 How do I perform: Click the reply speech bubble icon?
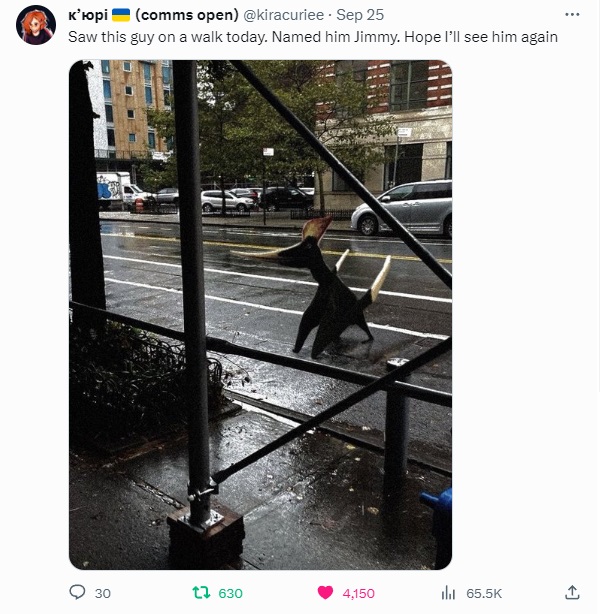click(x=77, y=592)
